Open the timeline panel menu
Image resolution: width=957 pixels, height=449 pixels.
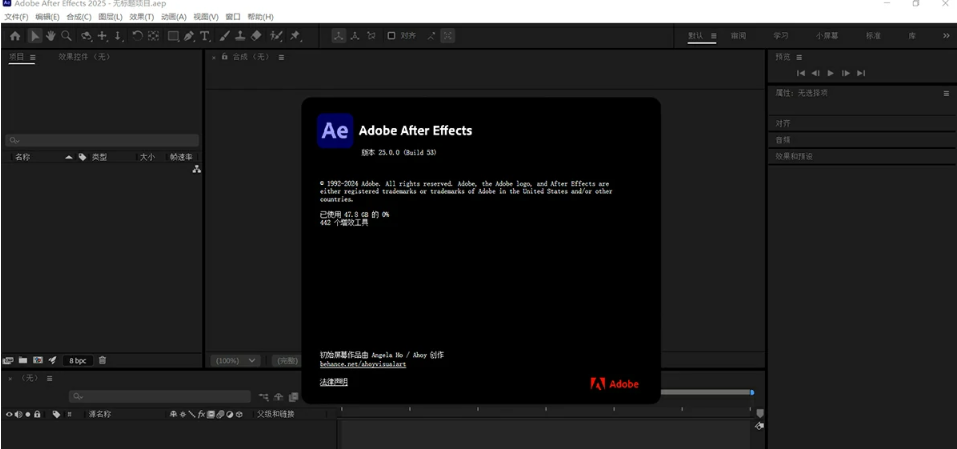point(49,378)
